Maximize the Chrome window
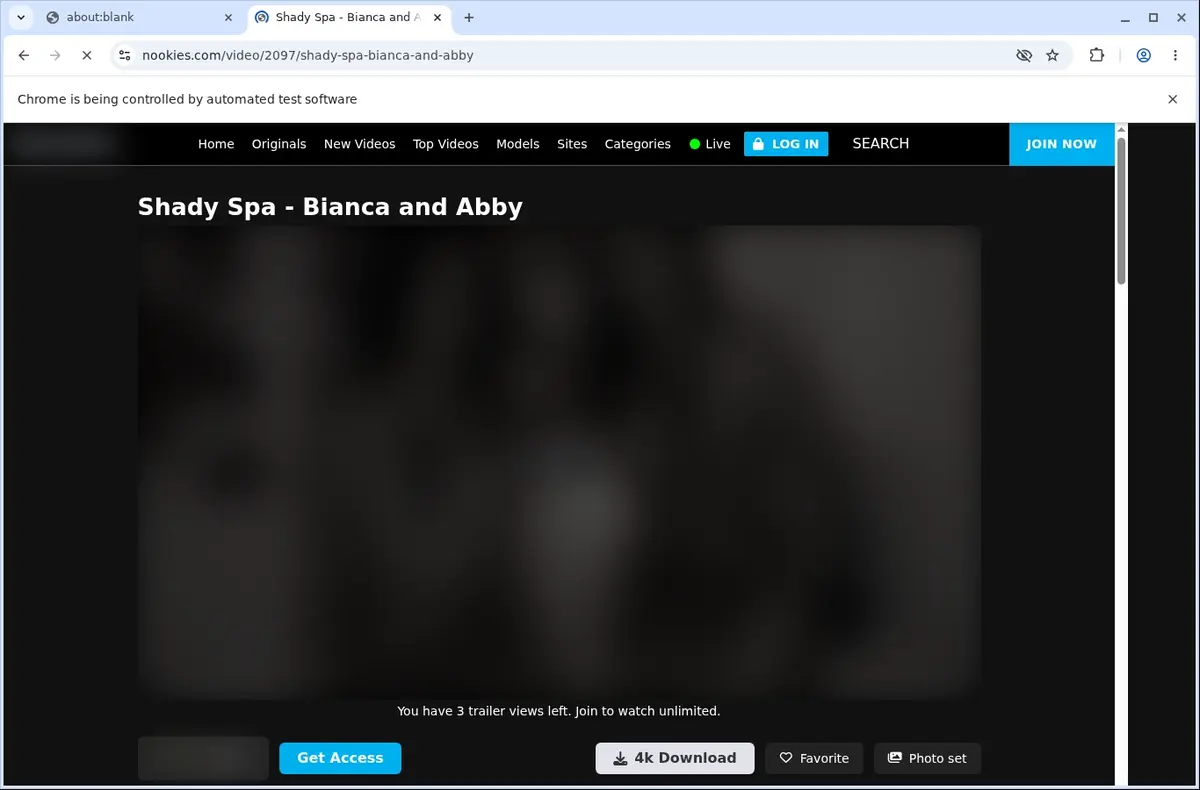The image size is (1200, 790). (1153, 17)
